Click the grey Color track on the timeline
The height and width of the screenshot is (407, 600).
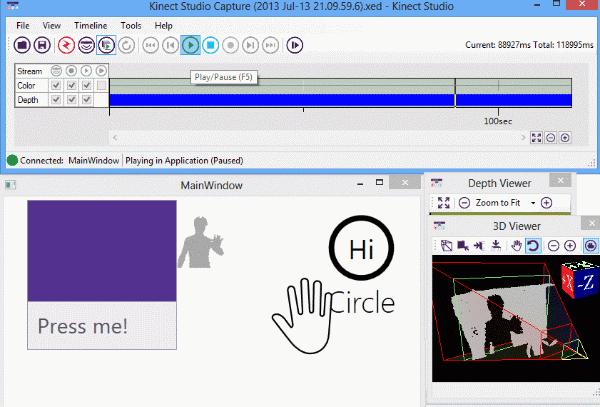(x=341, y=86)
